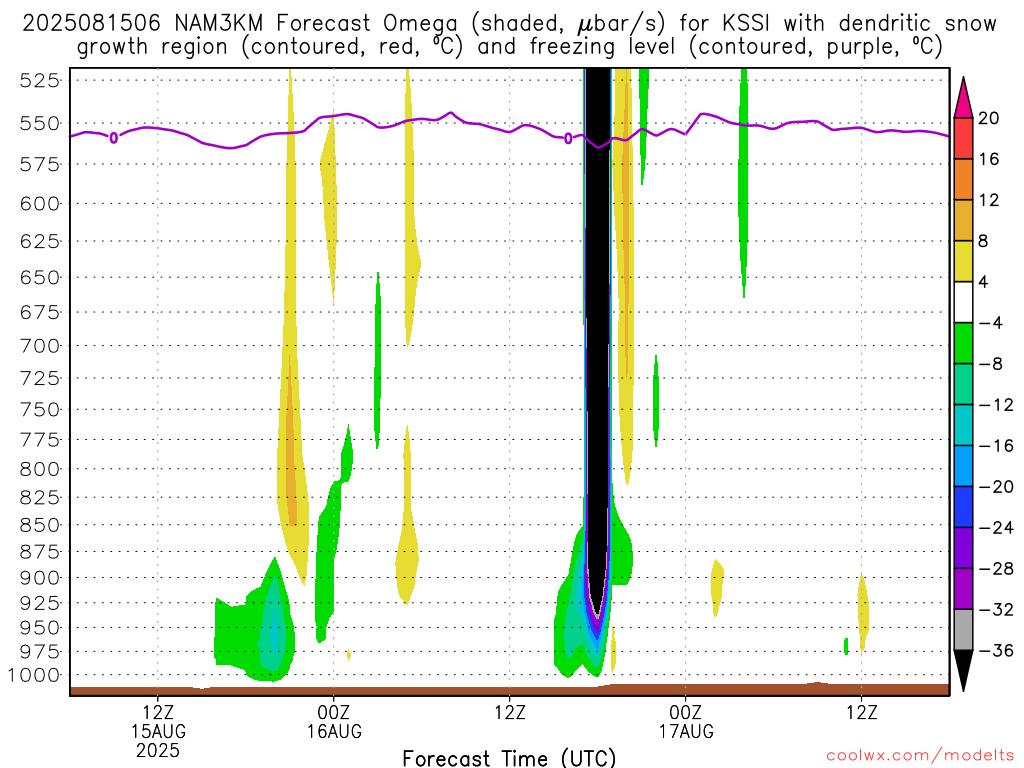1024x768 pixels.
Task: Click the magenta arrow atop the colorbar
Action: [963, 98]
